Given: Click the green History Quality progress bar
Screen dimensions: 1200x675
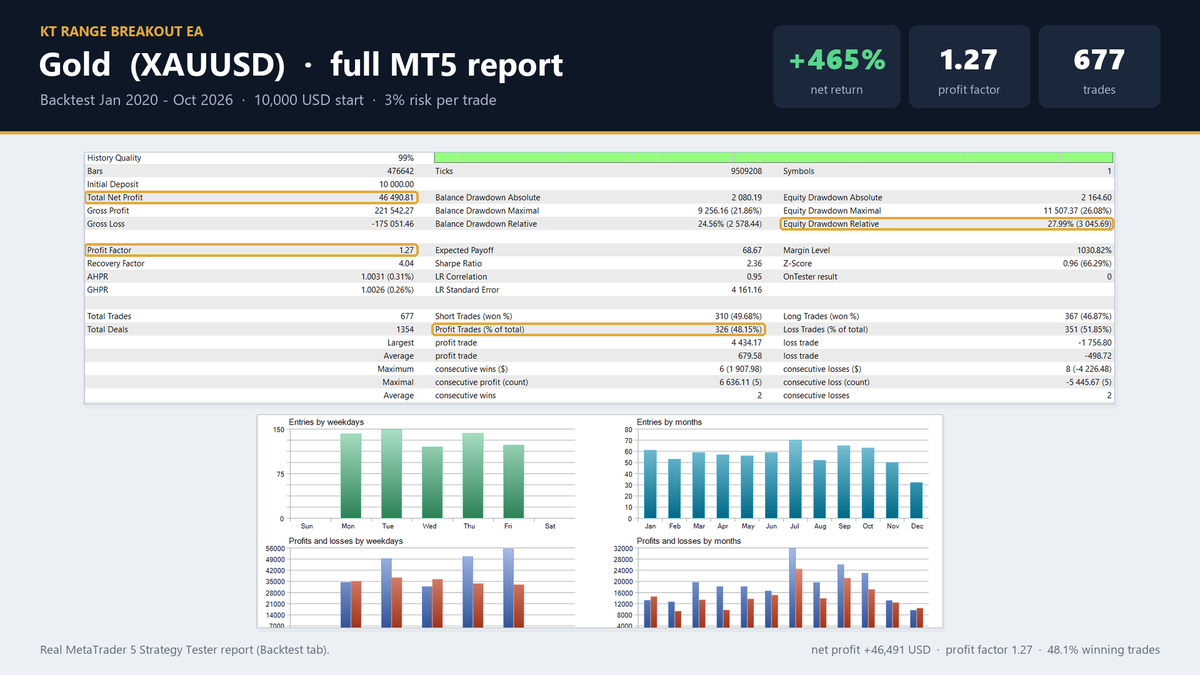Looking at the screenshot, I should click(774, 158).
